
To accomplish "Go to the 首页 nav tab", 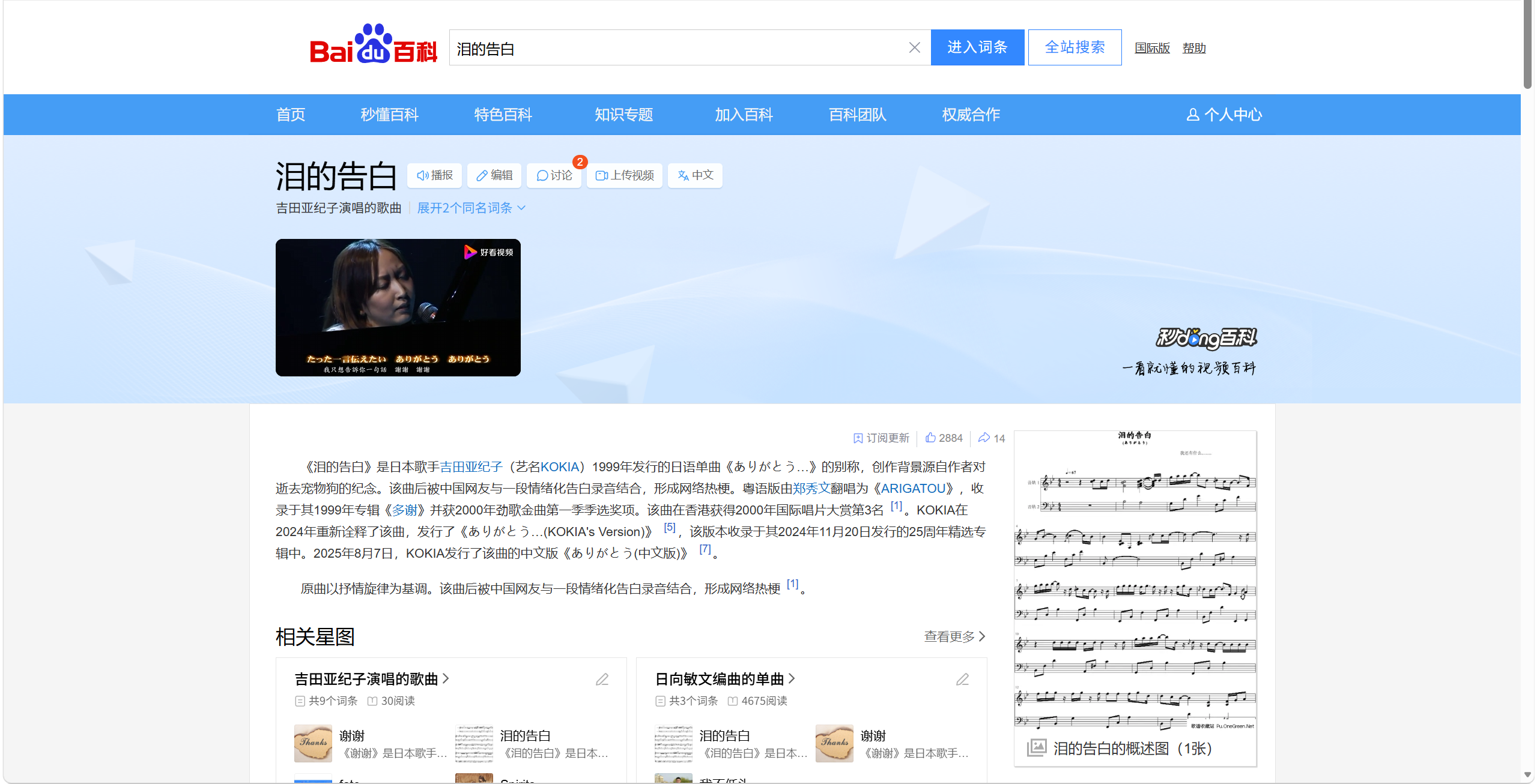I will coord(291,115).
